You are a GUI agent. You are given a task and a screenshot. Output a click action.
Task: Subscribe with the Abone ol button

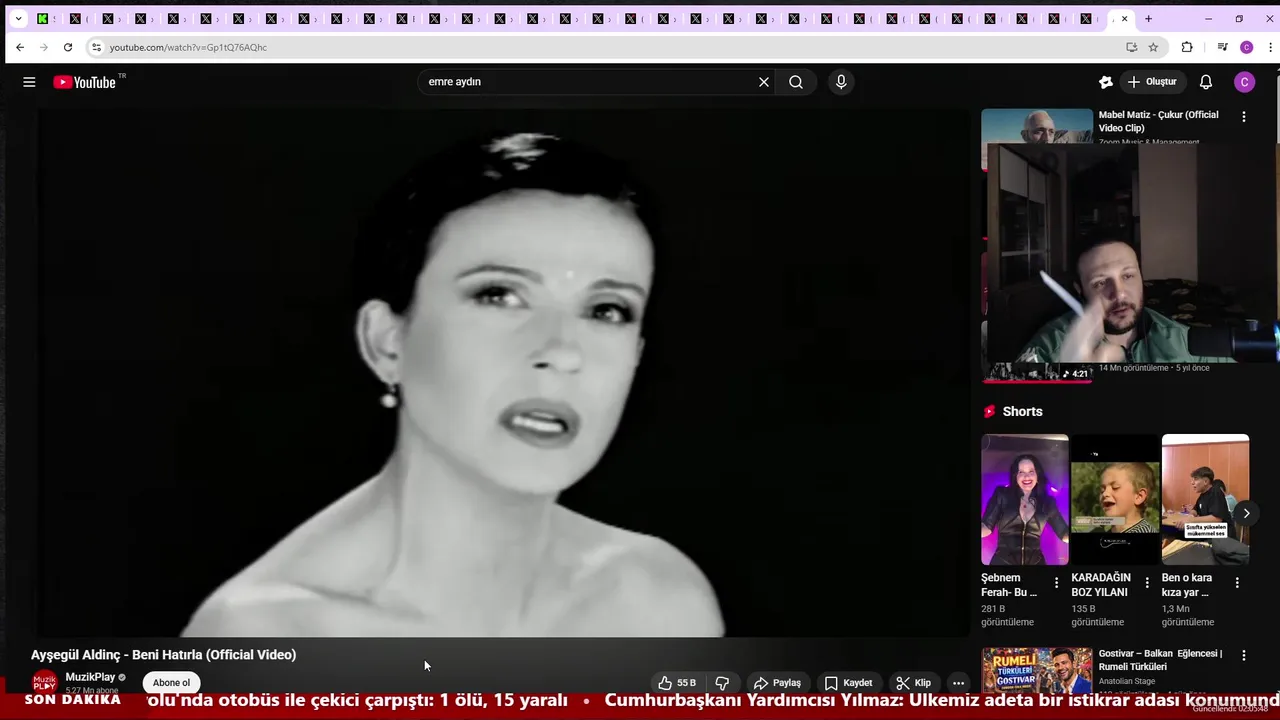point(171,683)
